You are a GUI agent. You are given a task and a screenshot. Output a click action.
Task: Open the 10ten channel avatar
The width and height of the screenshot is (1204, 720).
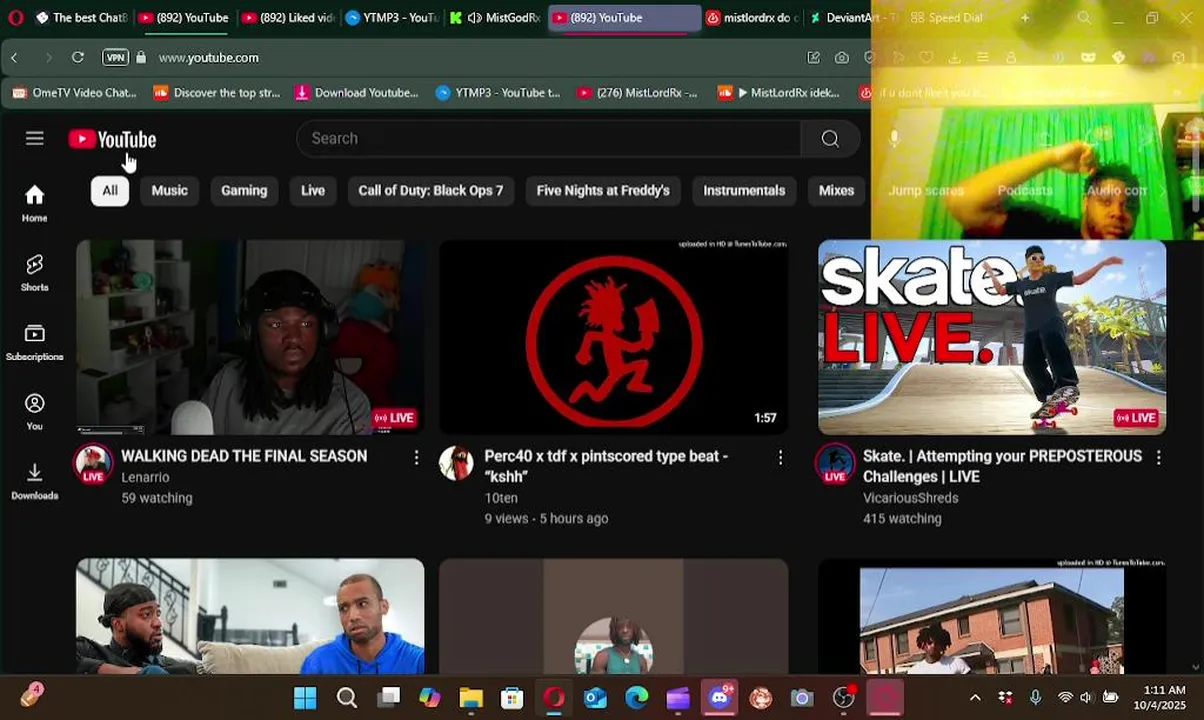tap(456, 463)
